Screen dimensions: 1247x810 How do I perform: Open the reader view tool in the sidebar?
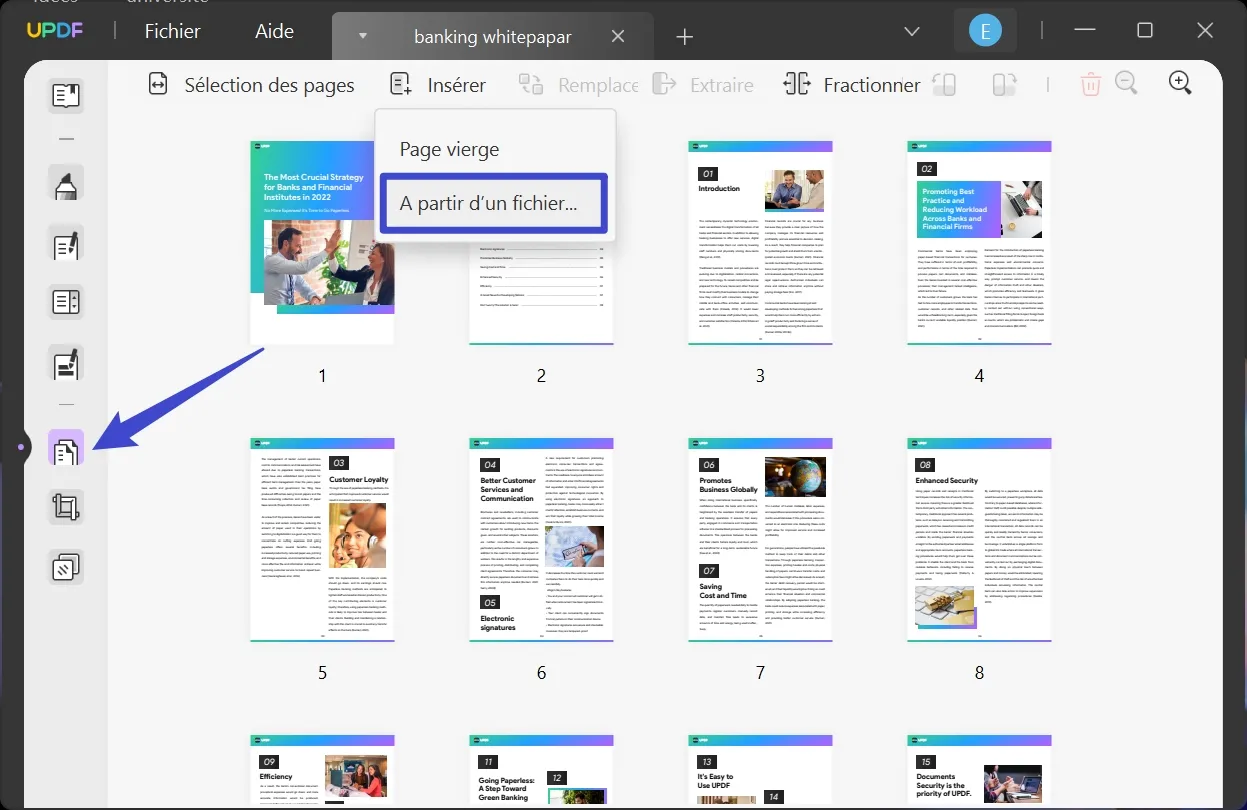click(x=65, y=95)
